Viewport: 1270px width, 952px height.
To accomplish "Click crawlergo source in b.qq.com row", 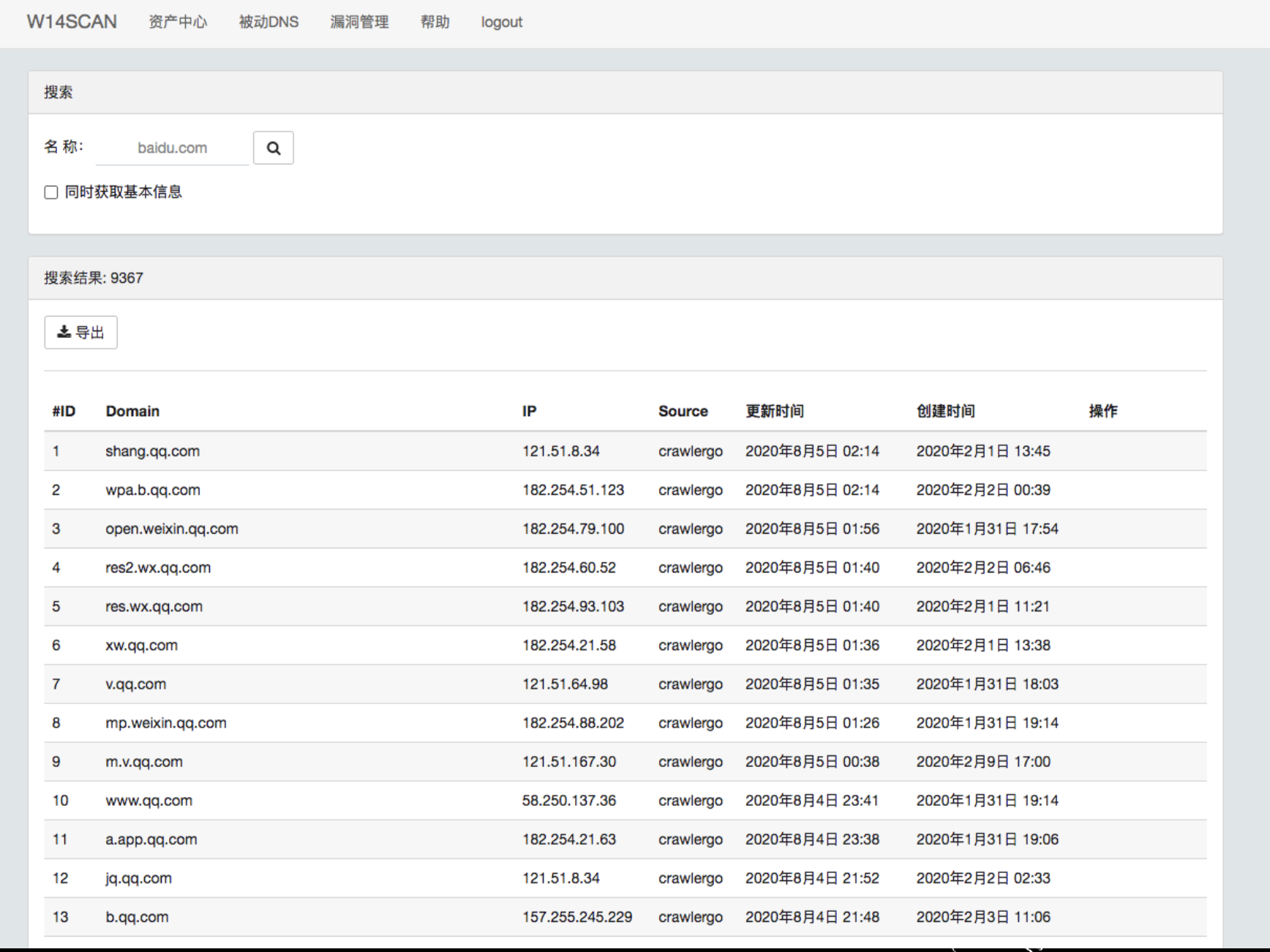I will tap(691, 916).
